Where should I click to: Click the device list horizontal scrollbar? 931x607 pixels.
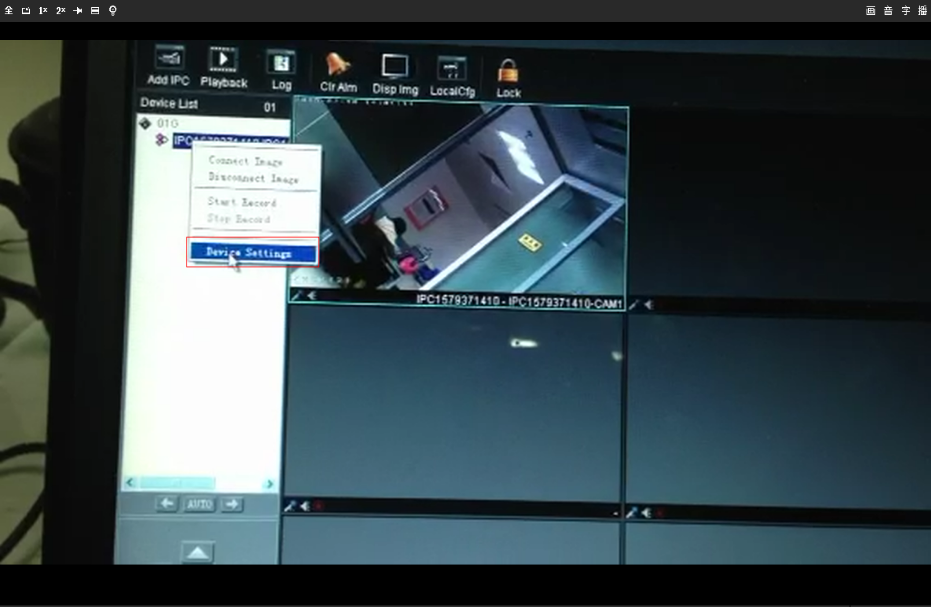click(x=199, y=484)
